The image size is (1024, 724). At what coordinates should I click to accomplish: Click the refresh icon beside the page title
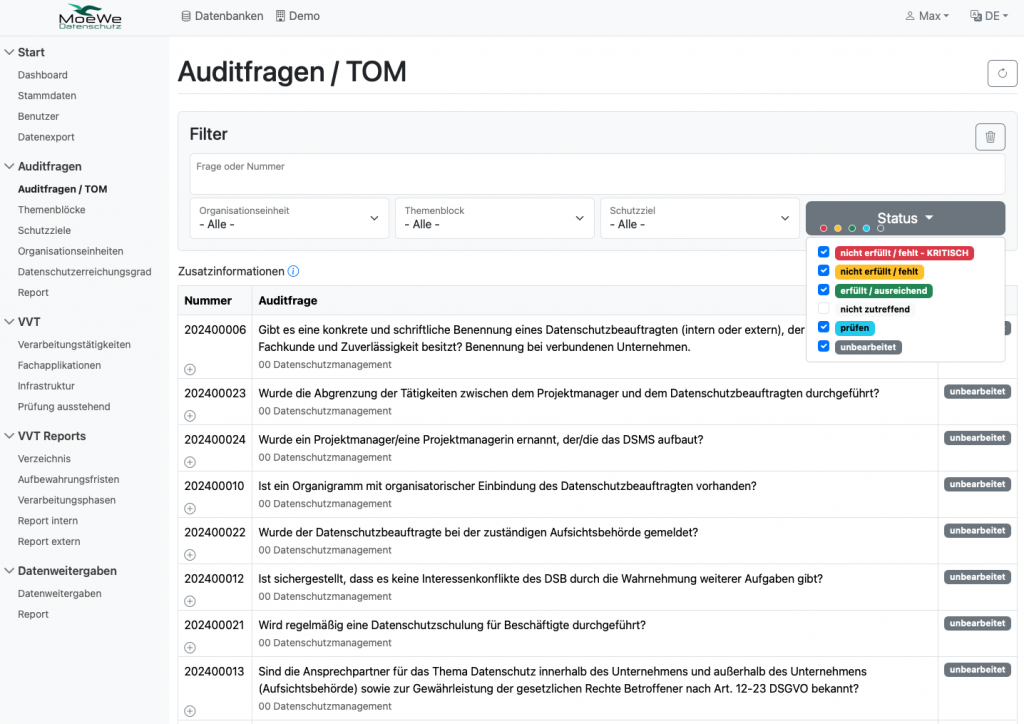click(x=1002, y=73)
